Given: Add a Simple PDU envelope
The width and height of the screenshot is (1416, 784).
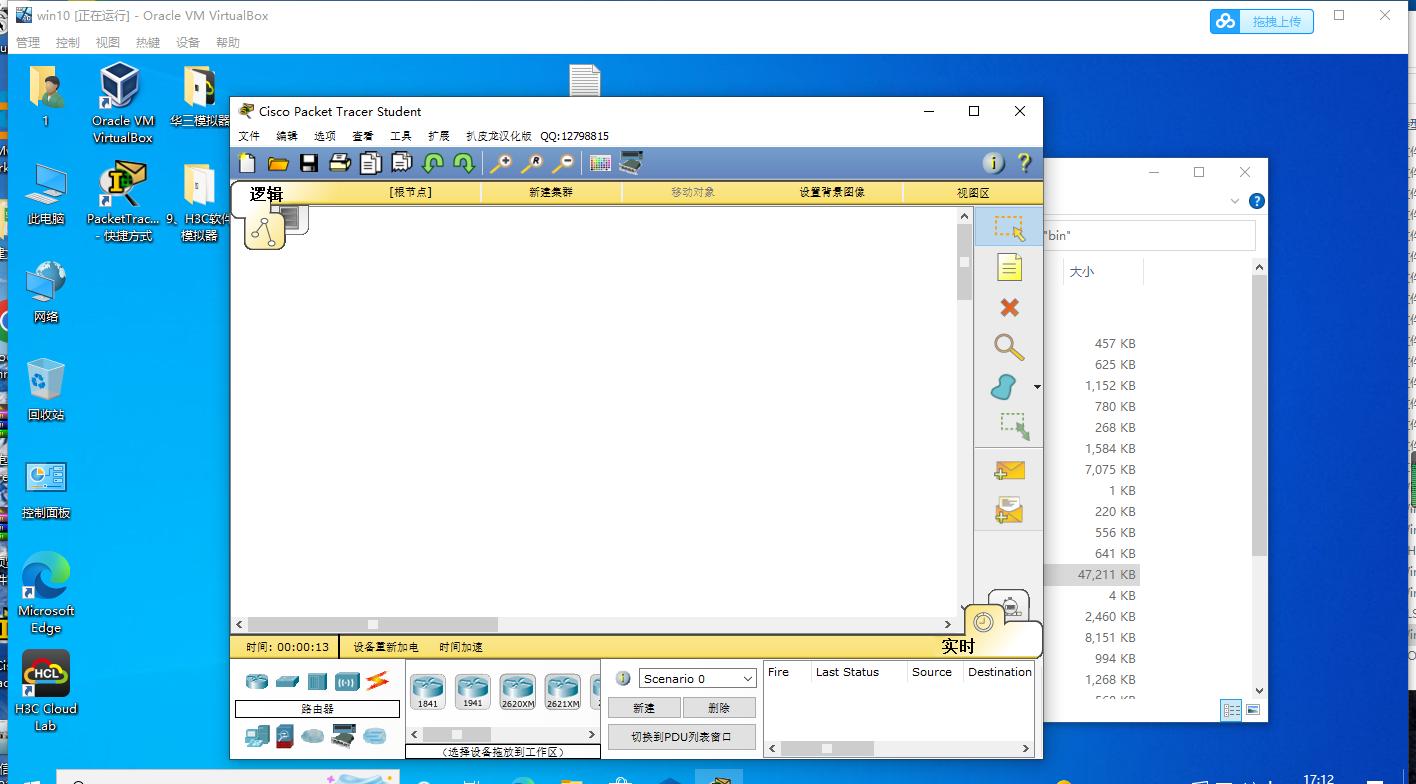Looking at the screenshot, I should pos(1009,470).
